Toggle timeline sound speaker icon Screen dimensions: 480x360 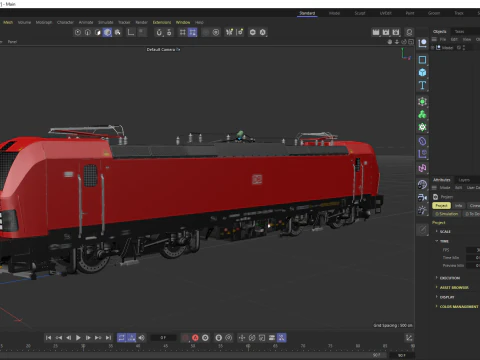142,338
